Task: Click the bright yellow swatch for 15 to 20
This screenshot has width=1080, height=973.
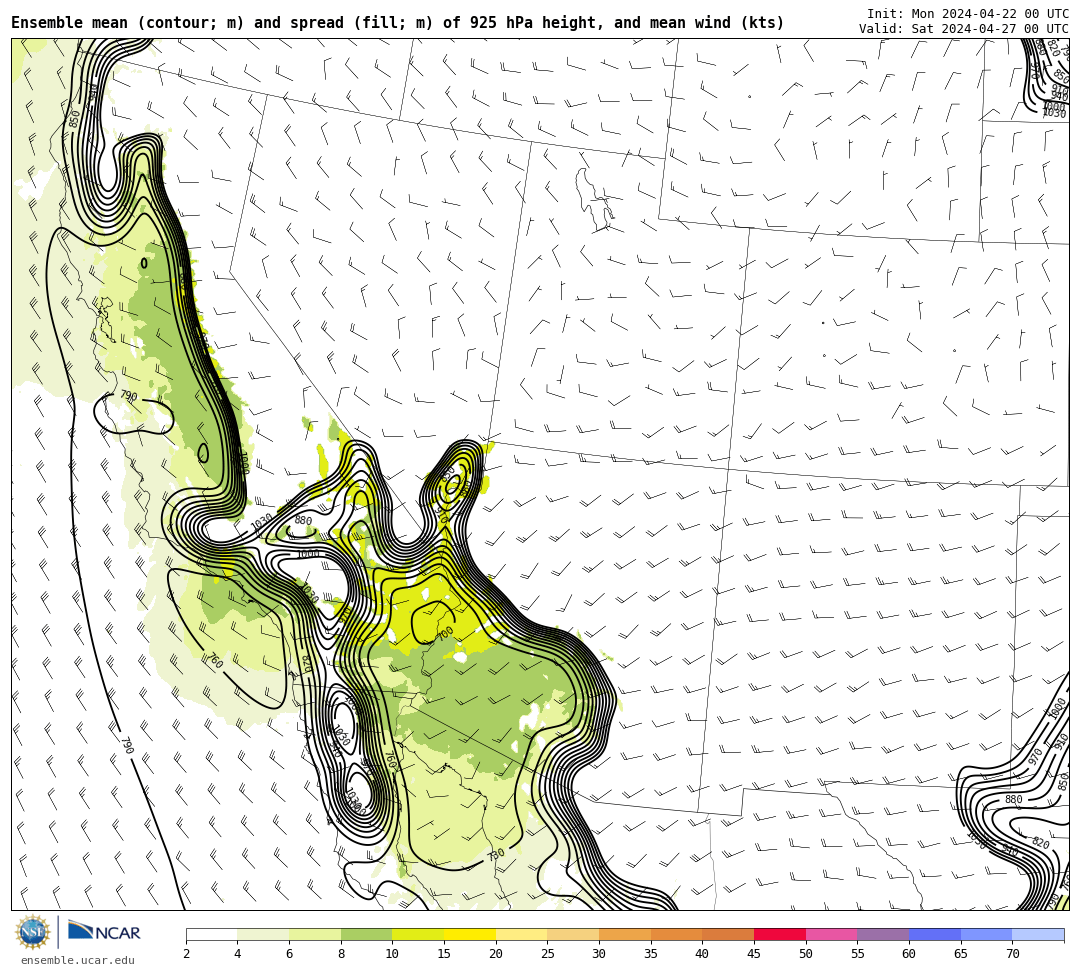Action: point(470,934)
